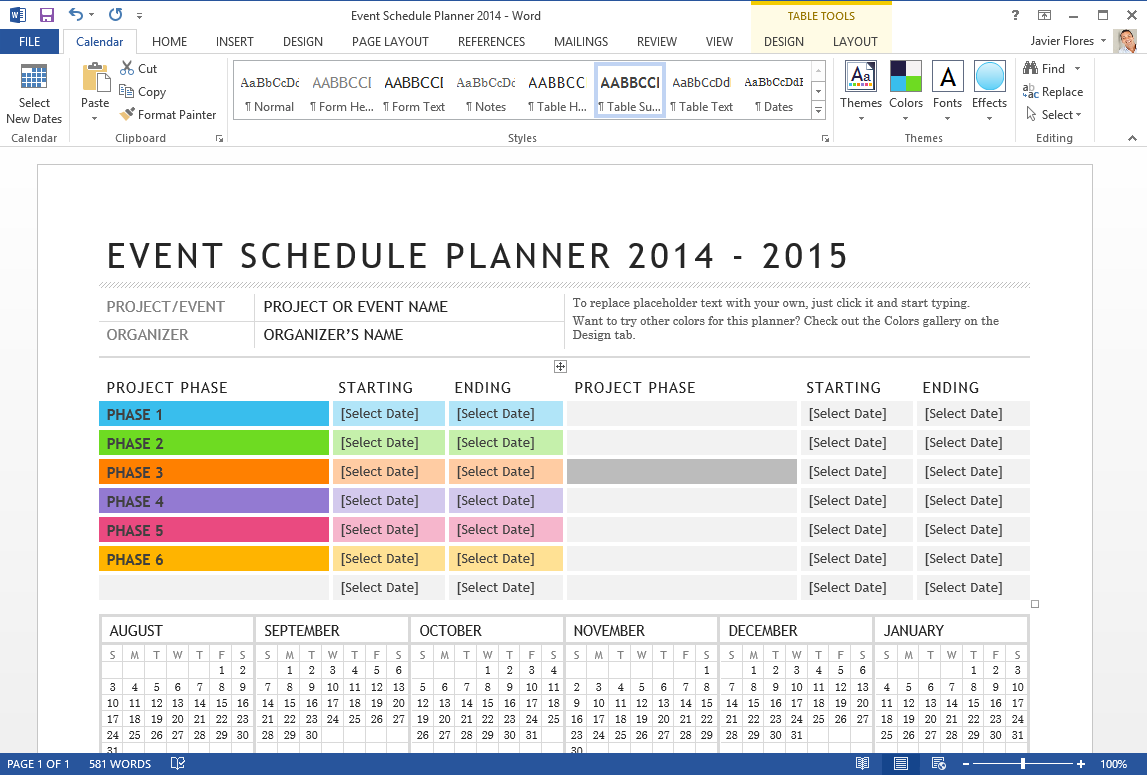Open the theme Effects gallery

pyautogui.click(x=989, y=91)
